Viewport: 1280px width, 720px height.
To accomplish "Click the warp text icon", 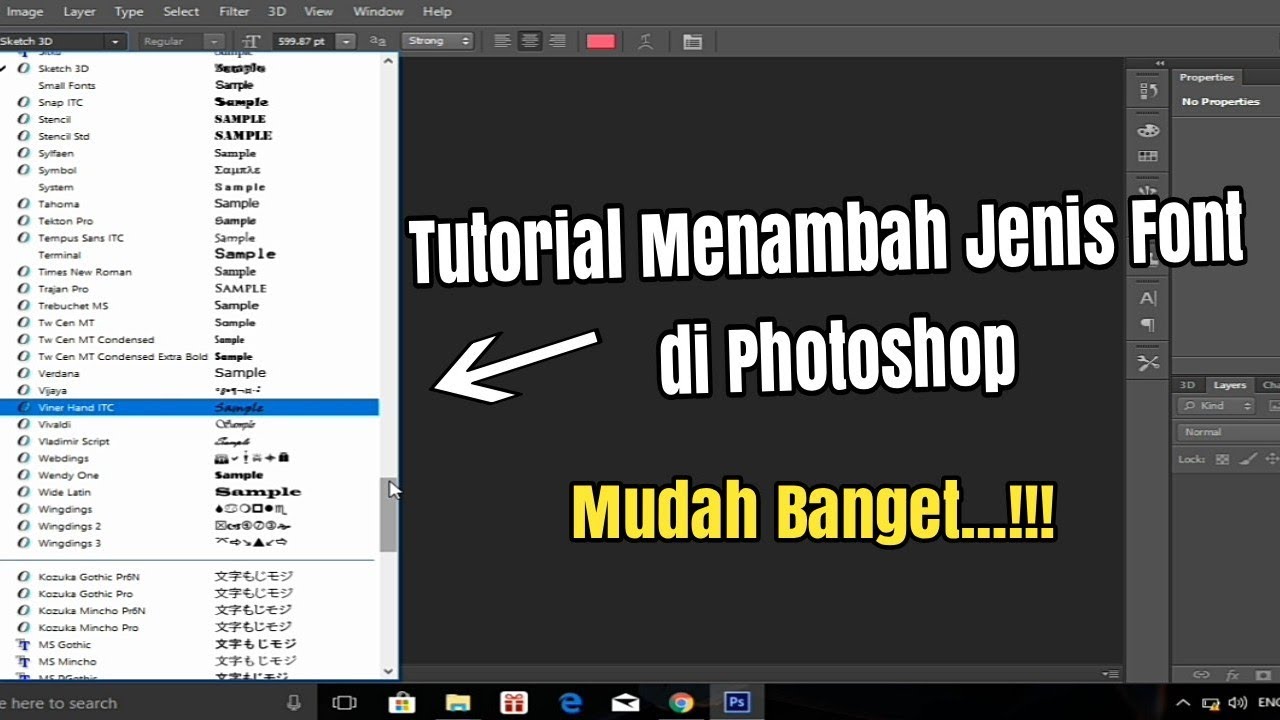I will [647, 41].
